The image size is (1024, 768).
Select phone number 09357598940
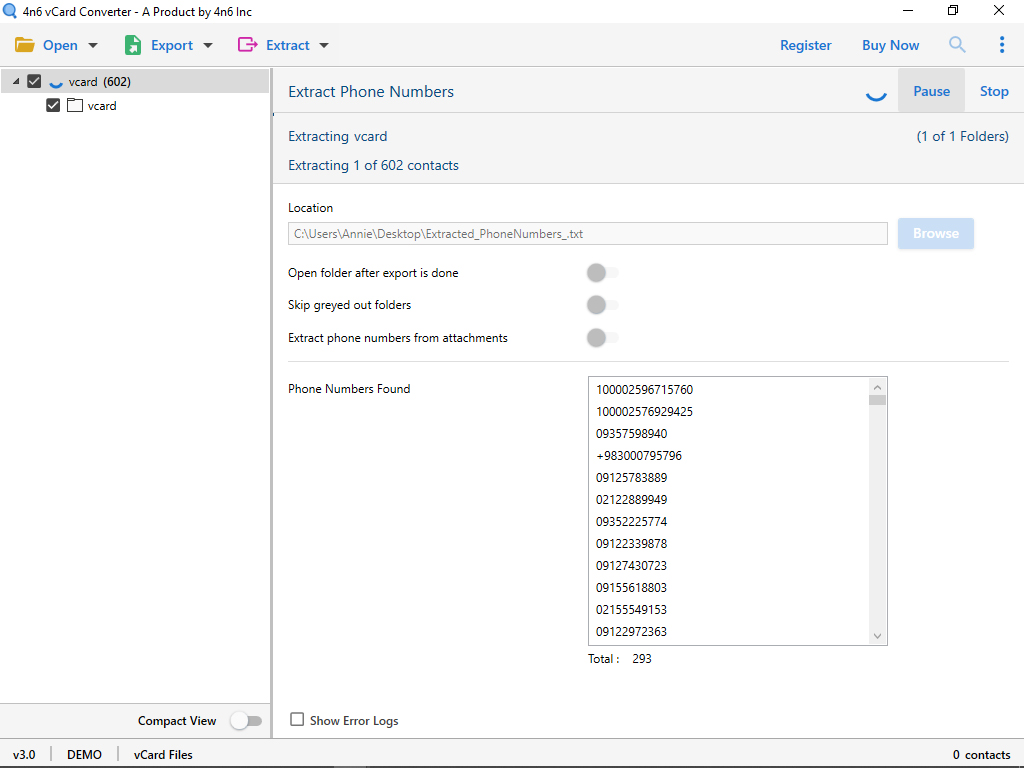coord(632,434)
